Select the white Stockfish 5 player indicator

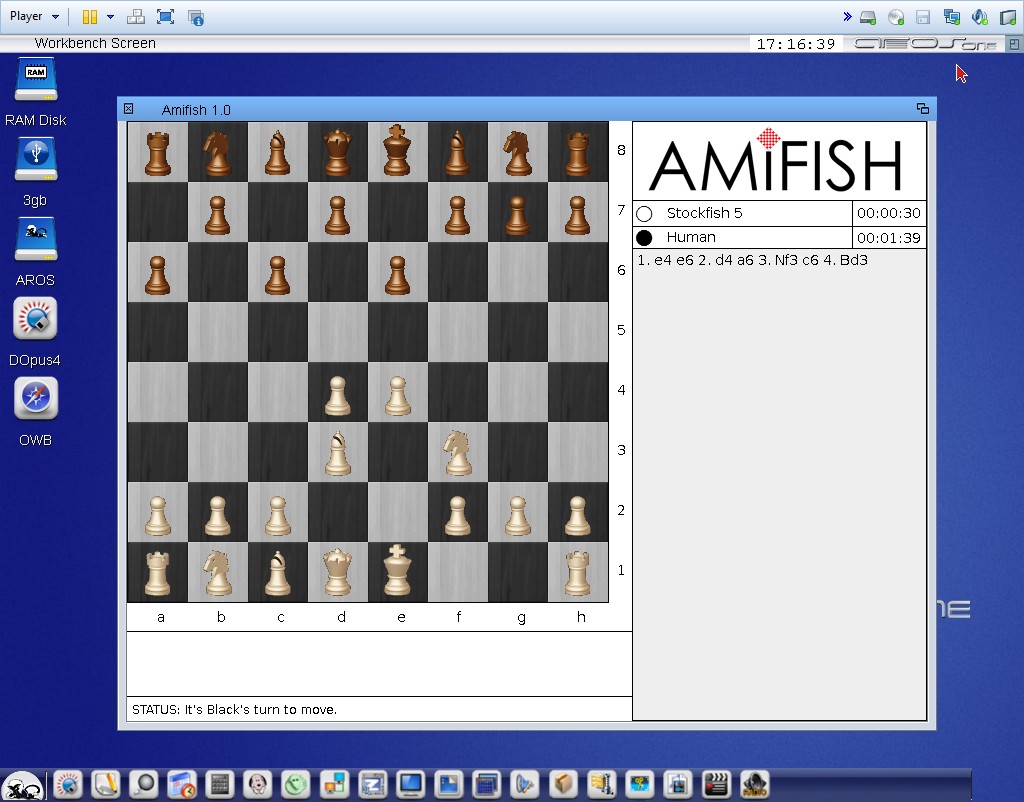[x=644, y=214]
